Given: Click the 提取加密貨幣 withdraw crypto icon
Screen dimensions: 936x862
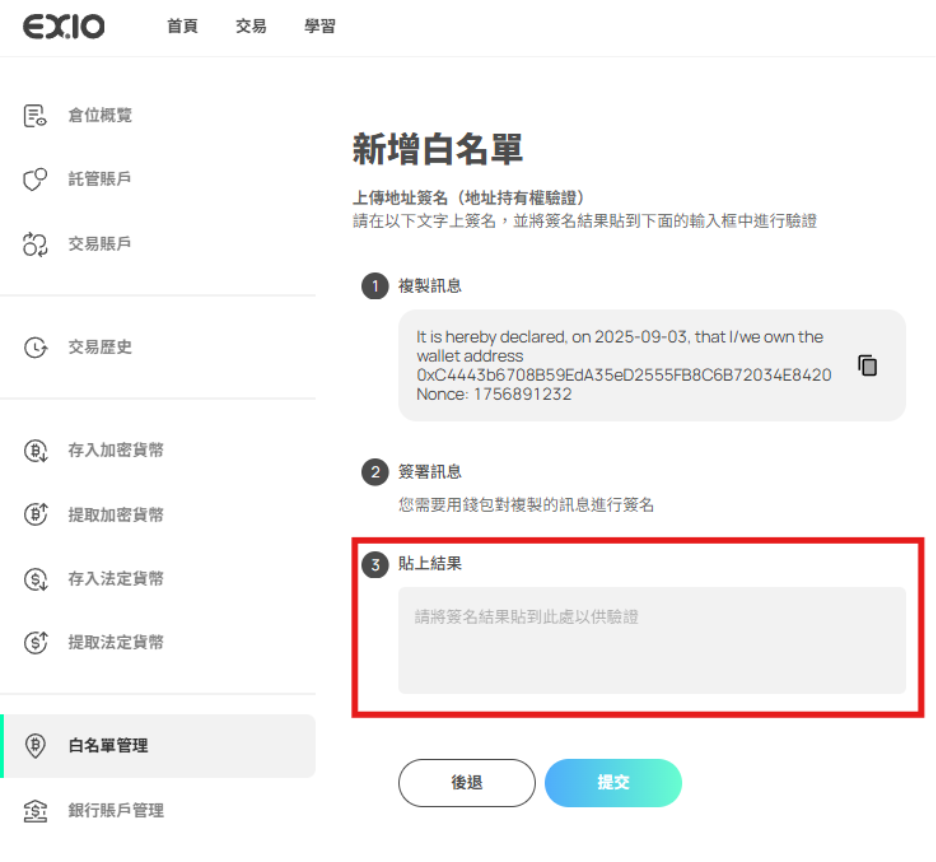Looking at the screenshot, I should tap(35, 515).
